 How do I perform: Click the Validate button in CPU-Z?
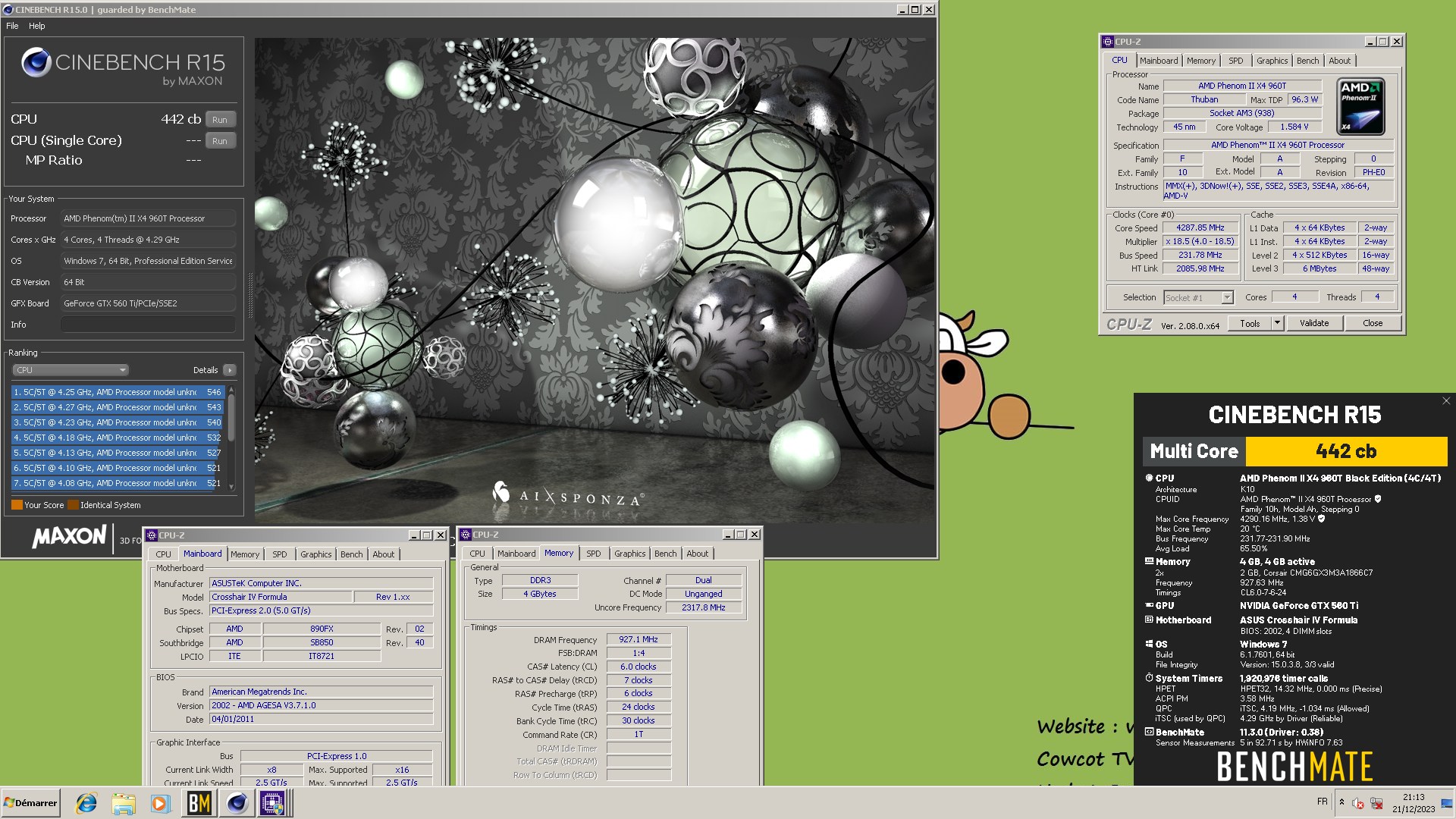[1313, 323]
